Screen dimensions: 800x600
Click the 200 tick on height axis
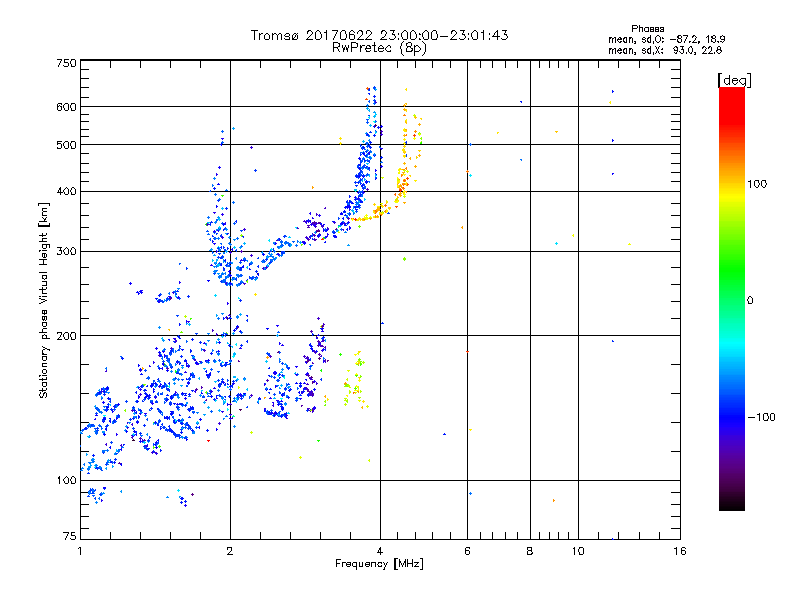click(x=66, y=335)
